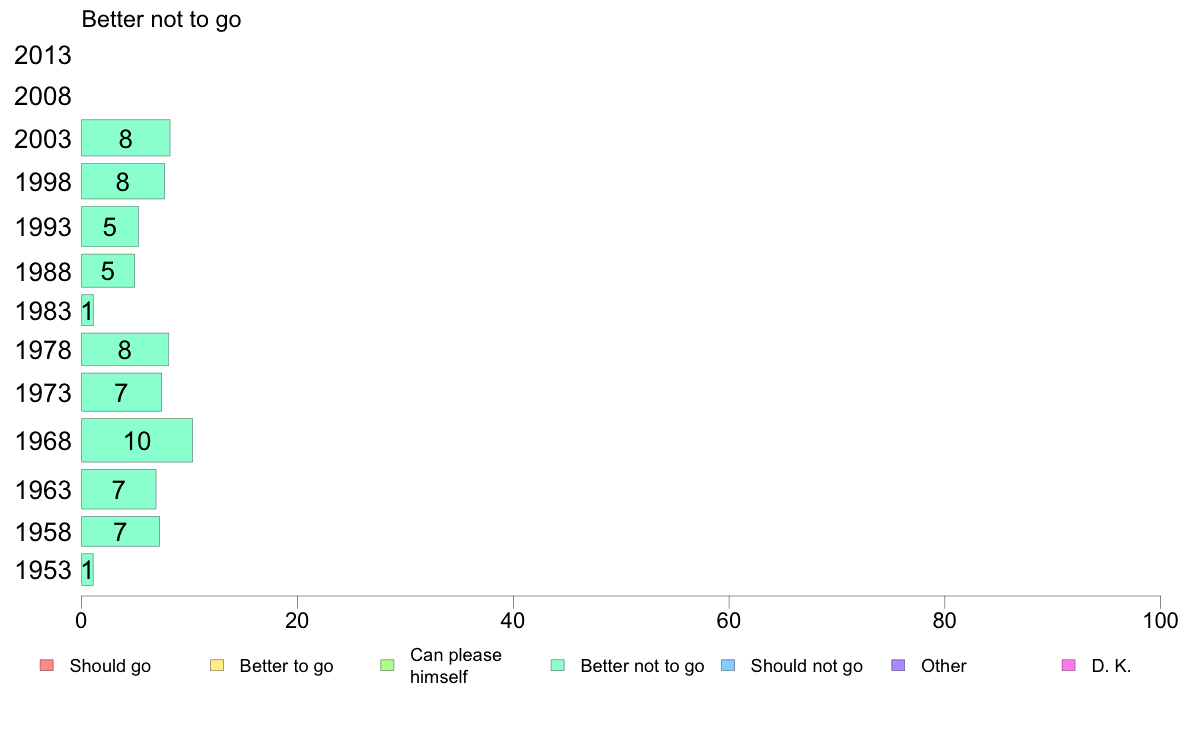
Task: Click the 1968 bar labeled 10
Action: (x=137, y=440)
